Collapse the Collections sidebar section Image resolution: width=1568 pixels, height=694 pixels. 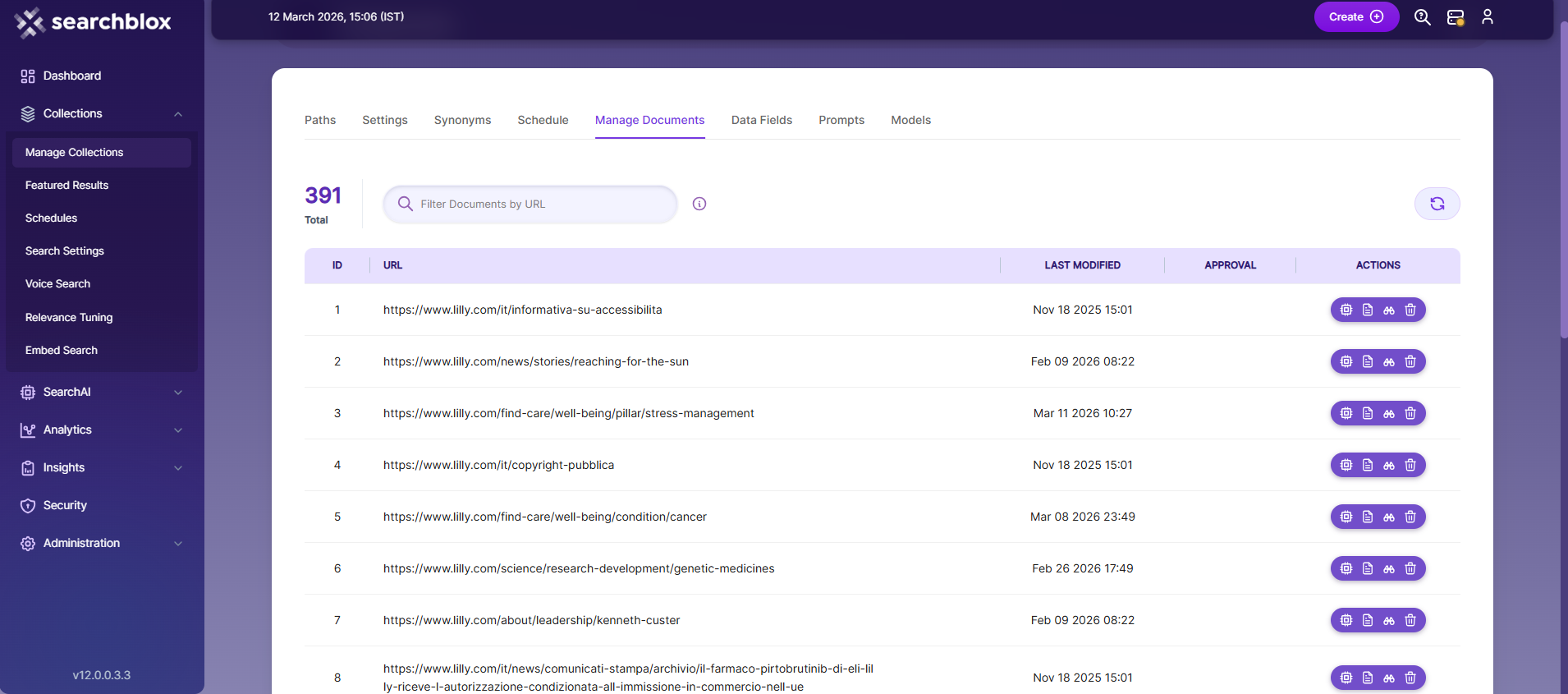click(x=178, y=114)
